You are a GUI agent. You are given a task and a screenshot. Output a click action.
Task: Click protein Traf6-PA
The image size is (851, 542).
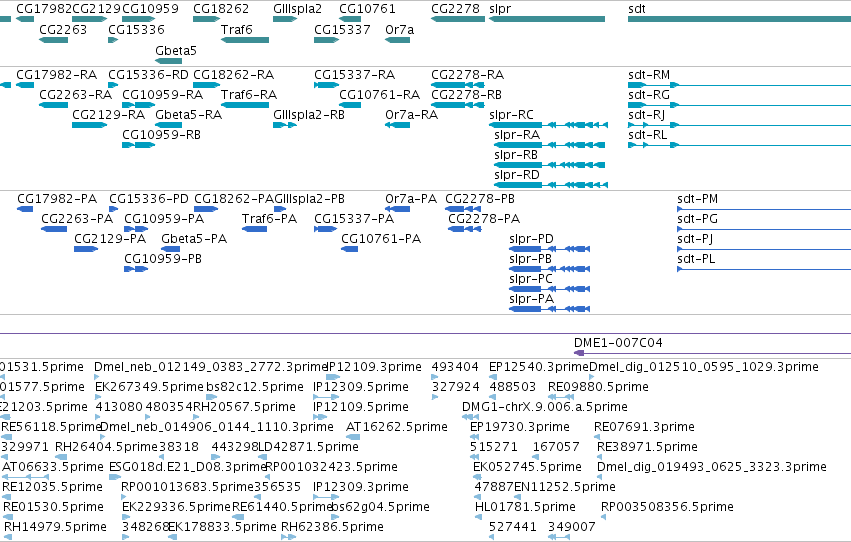tap(255, 229)
